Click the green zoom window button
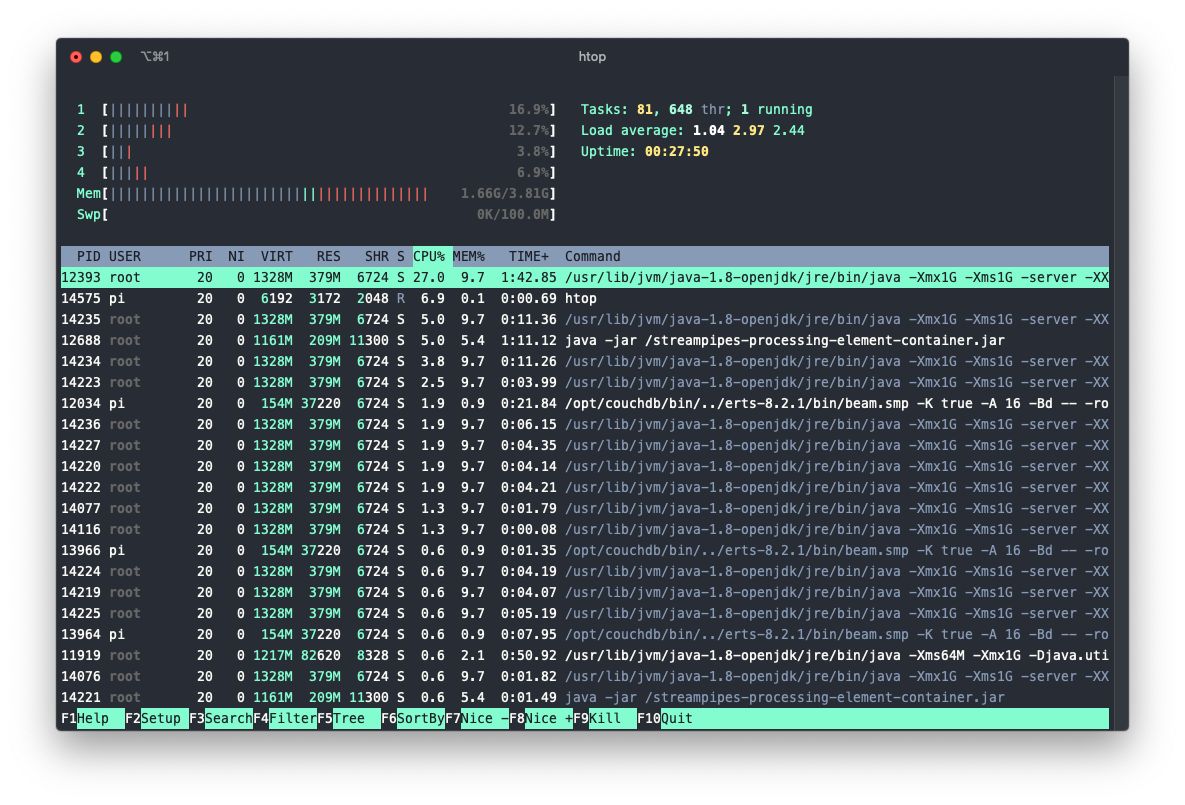This screenshot has width=1185, height=805. [116, 57]
